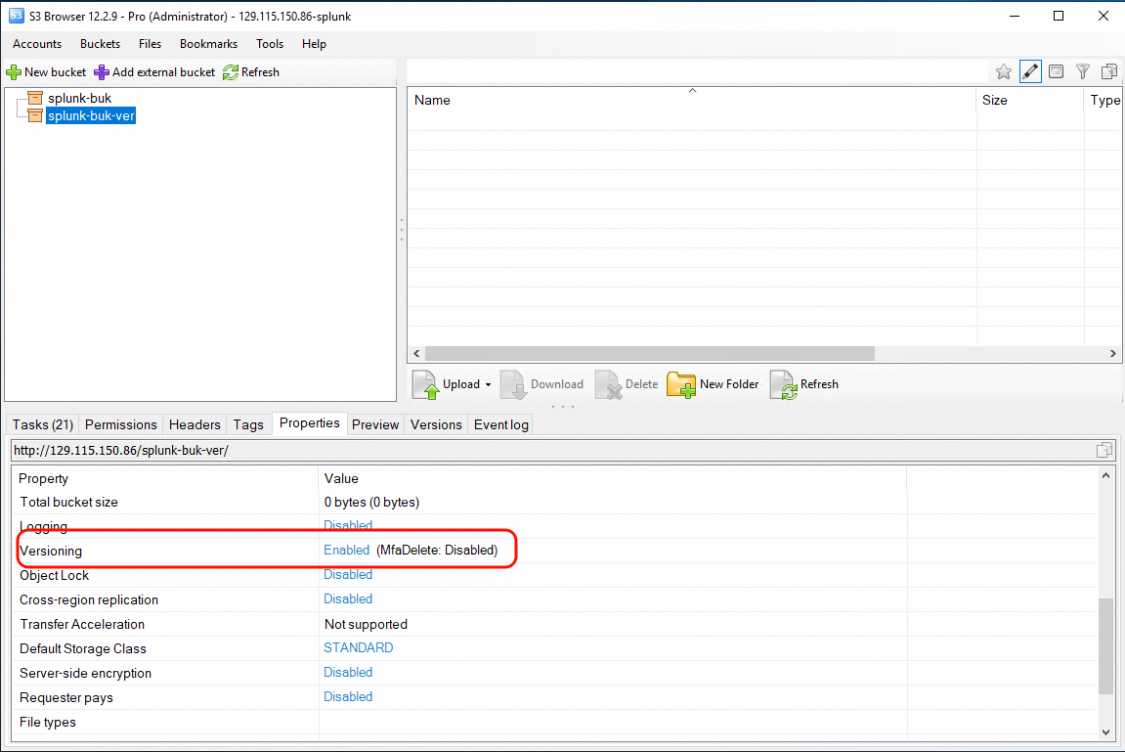Click the New Folder button
Image resolution: width=1125 pixels, height=752 pixels.
point(712,385)
